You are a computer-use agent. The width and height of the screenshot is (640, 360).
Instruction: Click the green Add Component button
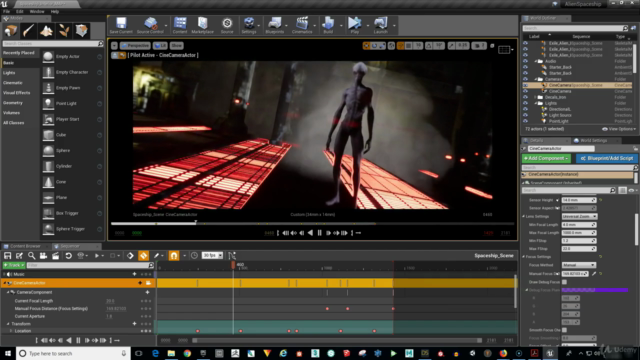pyautogui.click(x=547, y=158)
